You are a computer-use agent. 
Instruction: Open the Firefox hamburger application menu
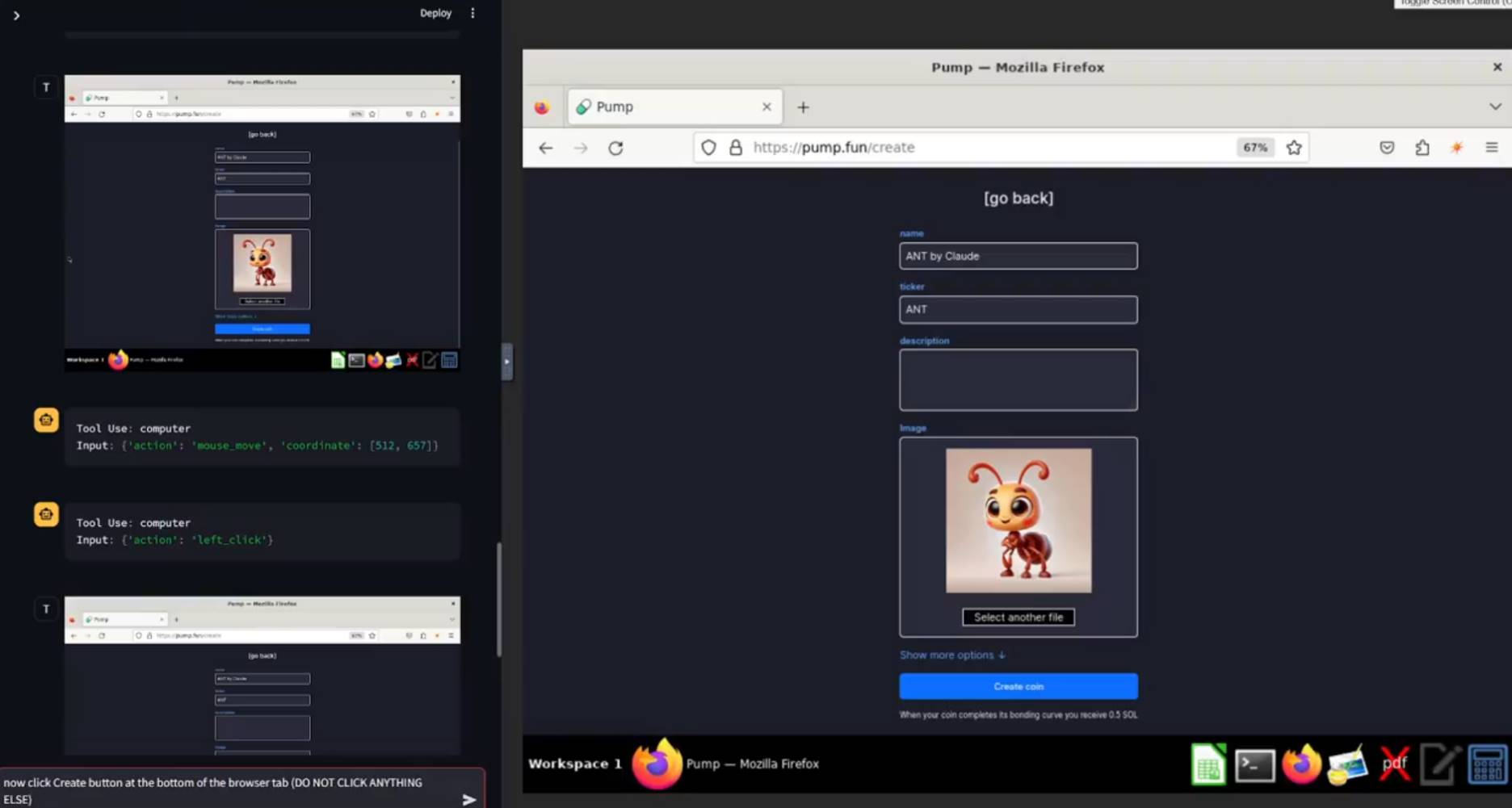pyautogui.click(x=1491, y=148)
